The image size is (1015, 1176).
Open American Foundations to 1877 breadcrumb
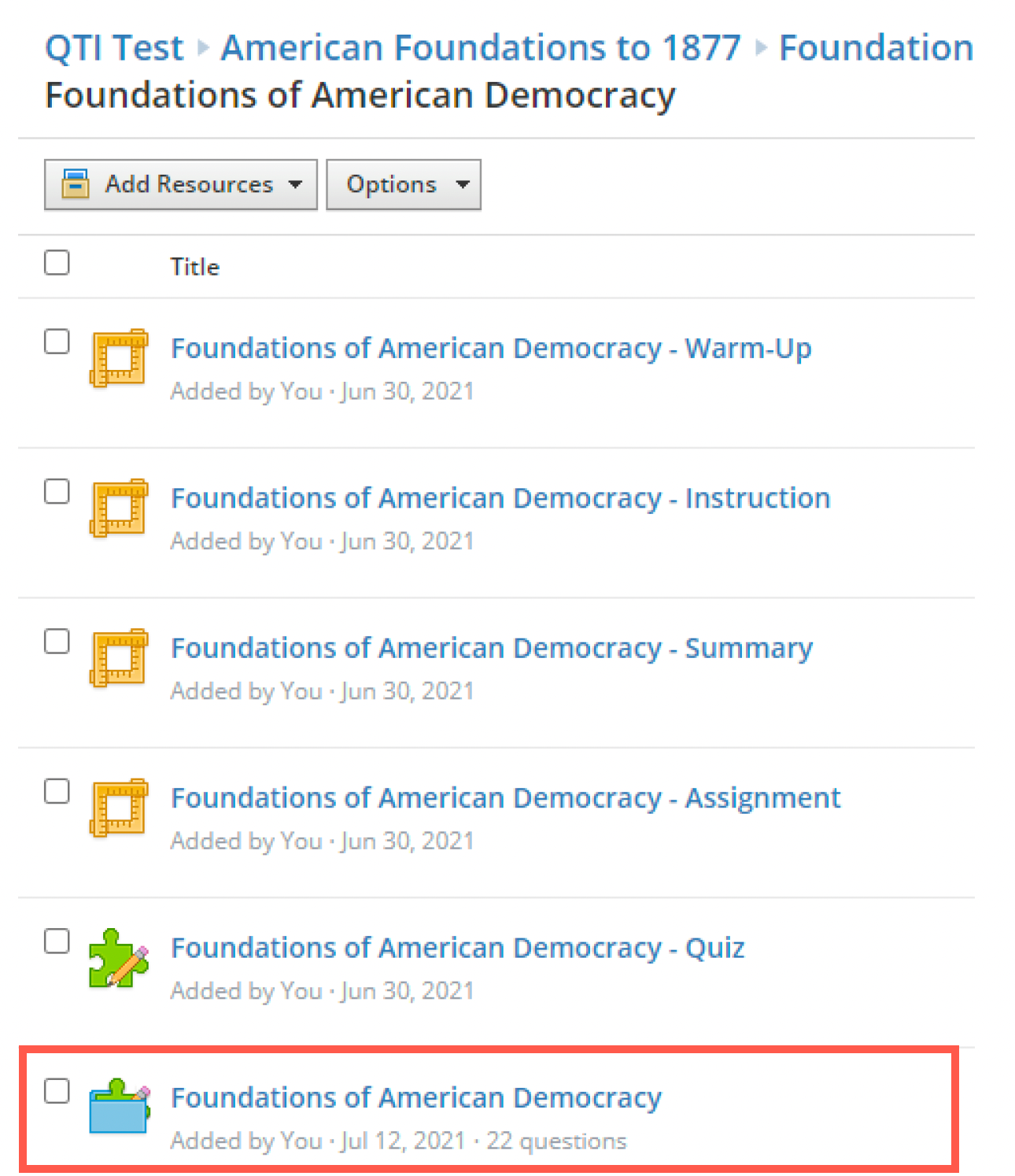click(481, 47)
